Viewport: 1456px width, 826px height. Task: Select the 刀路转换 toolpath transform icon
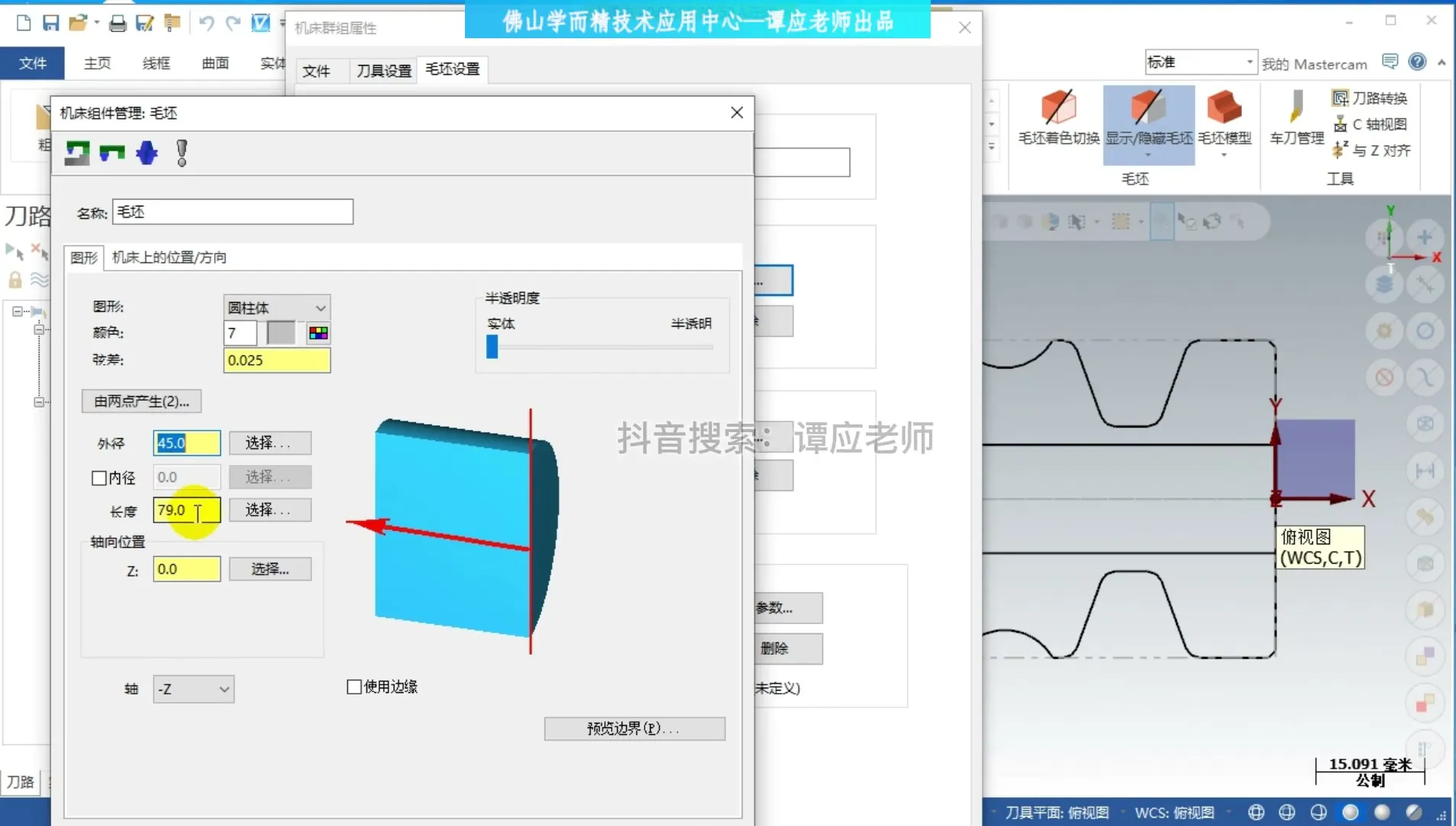(1371, 97)
